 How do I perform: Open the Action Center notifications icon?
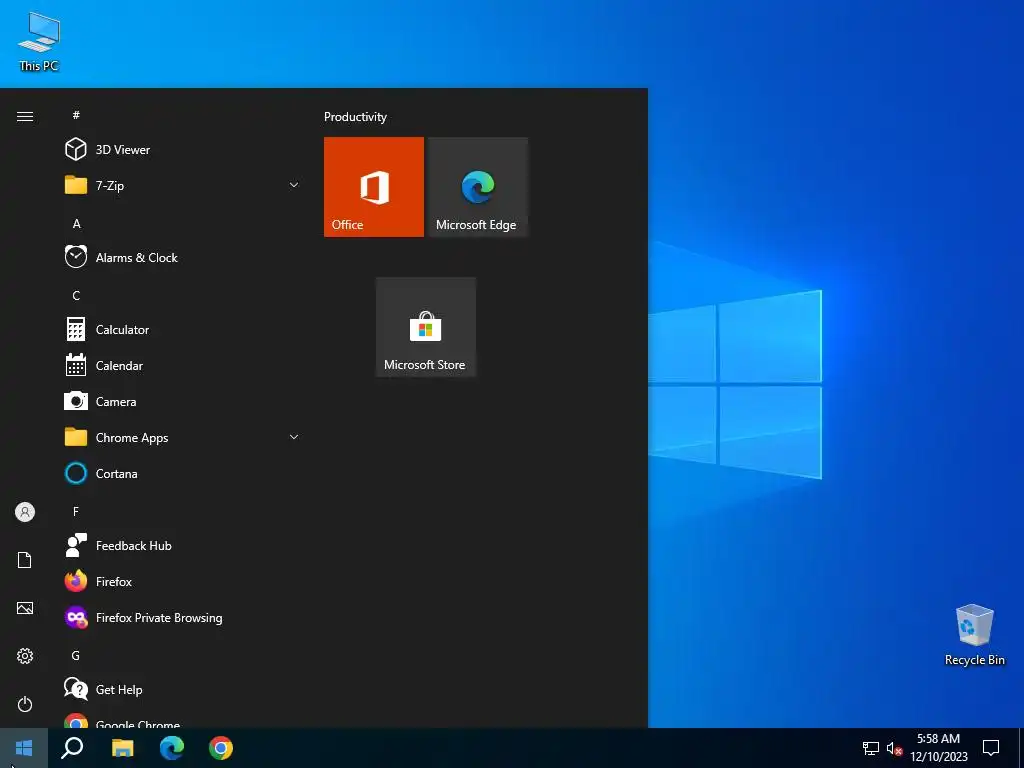(x=991, y=748)
